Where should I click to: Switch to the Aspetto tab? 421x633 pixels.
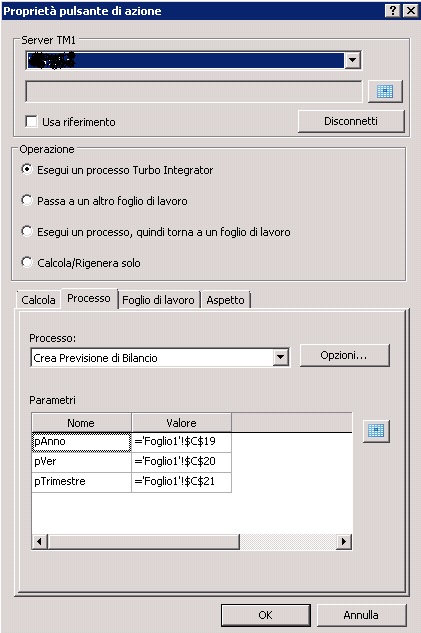[x=225, y=300]
